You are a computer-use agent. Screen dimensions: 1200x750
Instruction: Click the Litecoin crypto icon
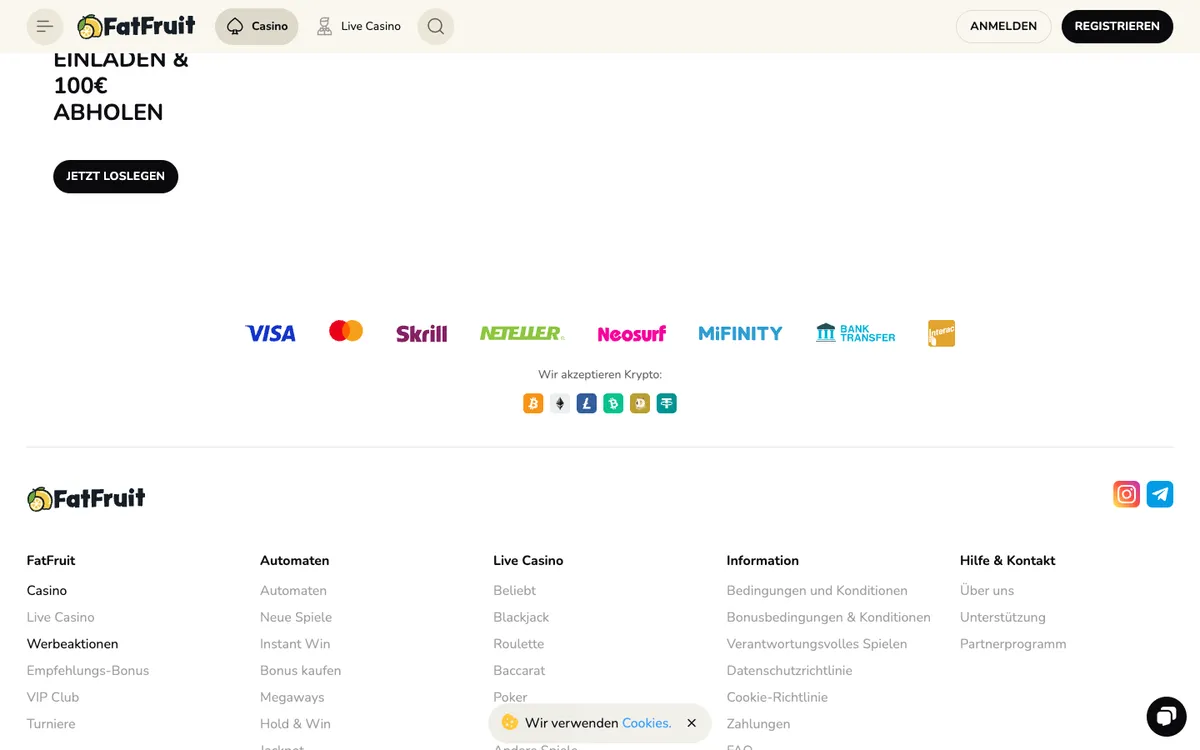tap(587, 403)
